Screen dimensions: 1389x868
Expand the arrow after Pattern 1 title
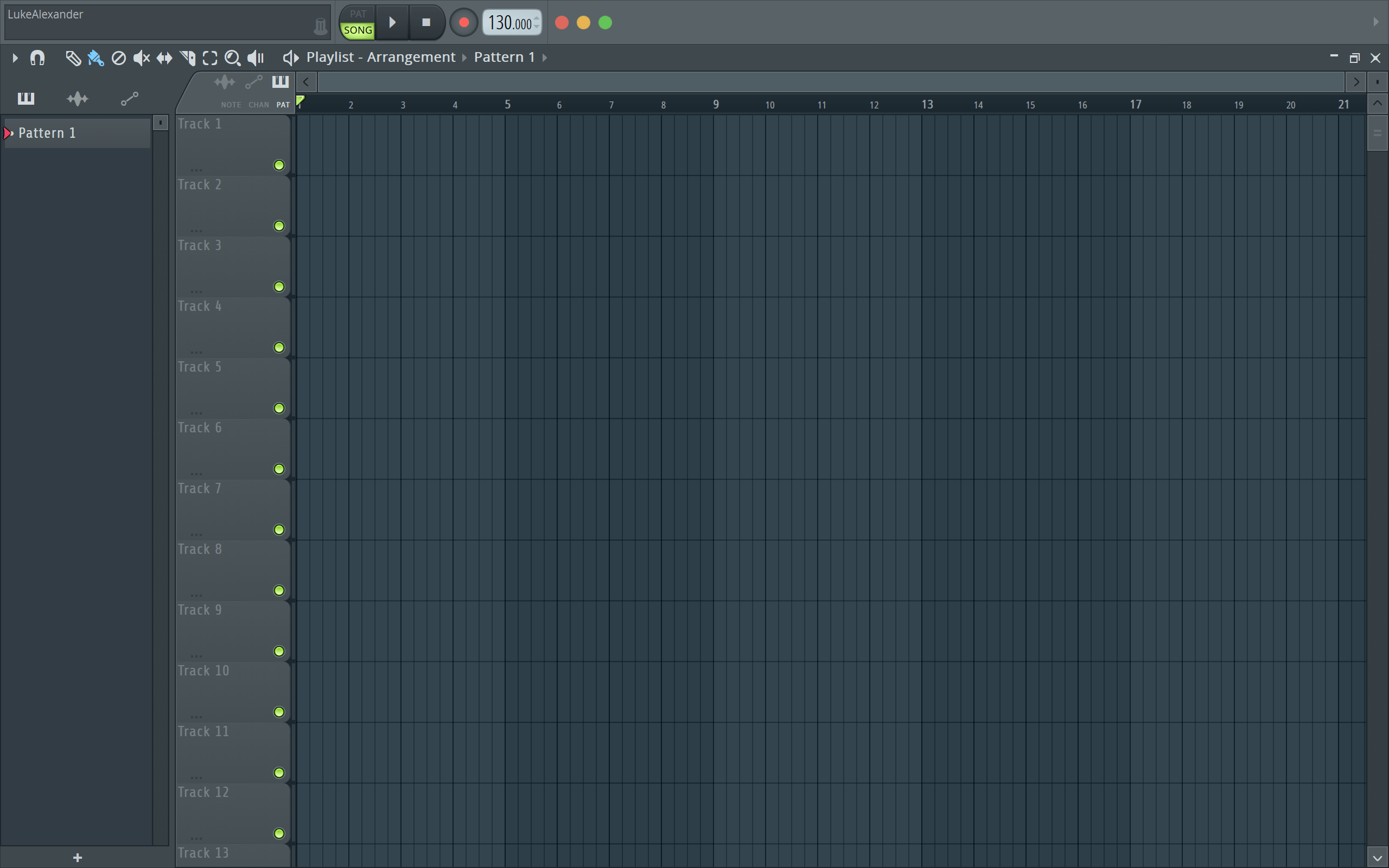[545, 58]
